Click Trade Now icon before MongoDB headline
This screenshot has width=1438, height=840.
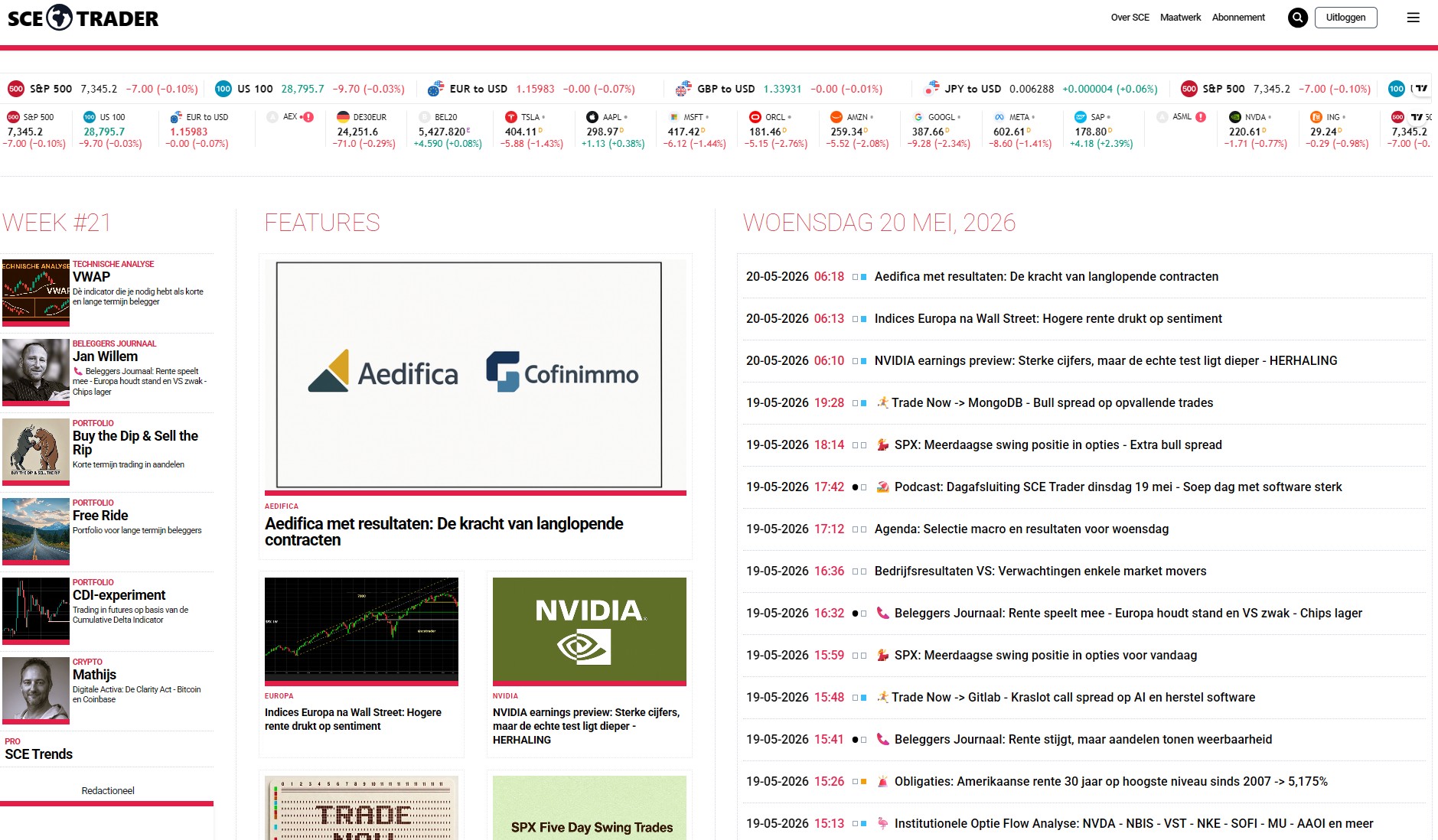[x=882, y=402]
